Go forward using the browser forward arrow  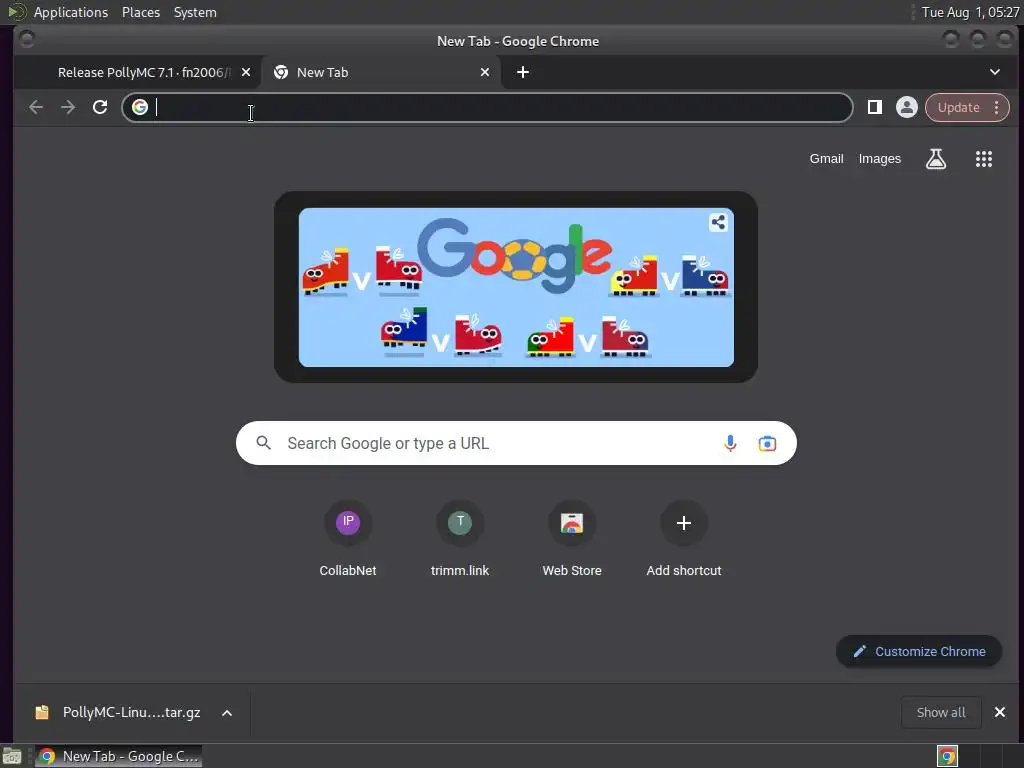[68, 107]
